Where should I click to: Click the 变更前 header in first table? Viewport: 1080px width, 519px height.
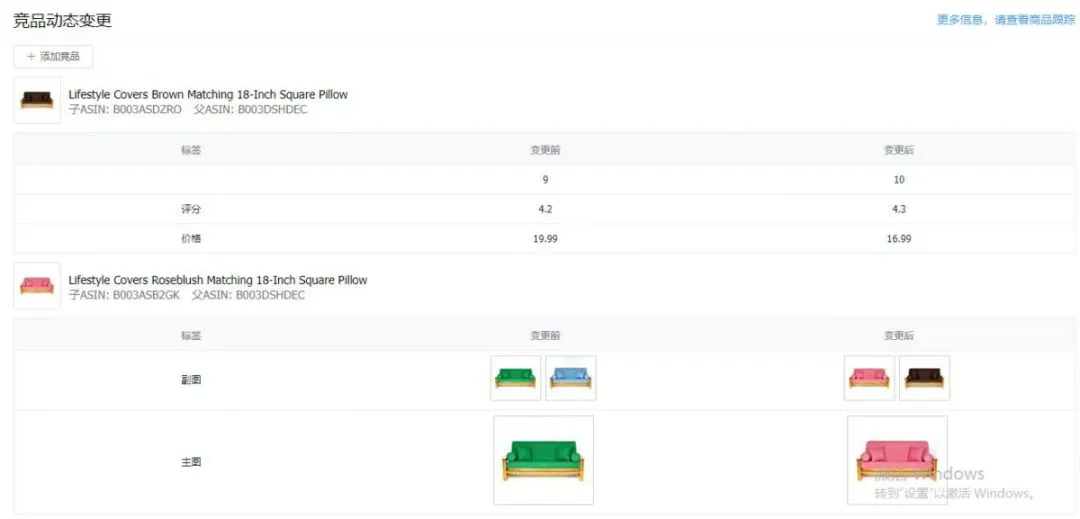tap(545, 150)
